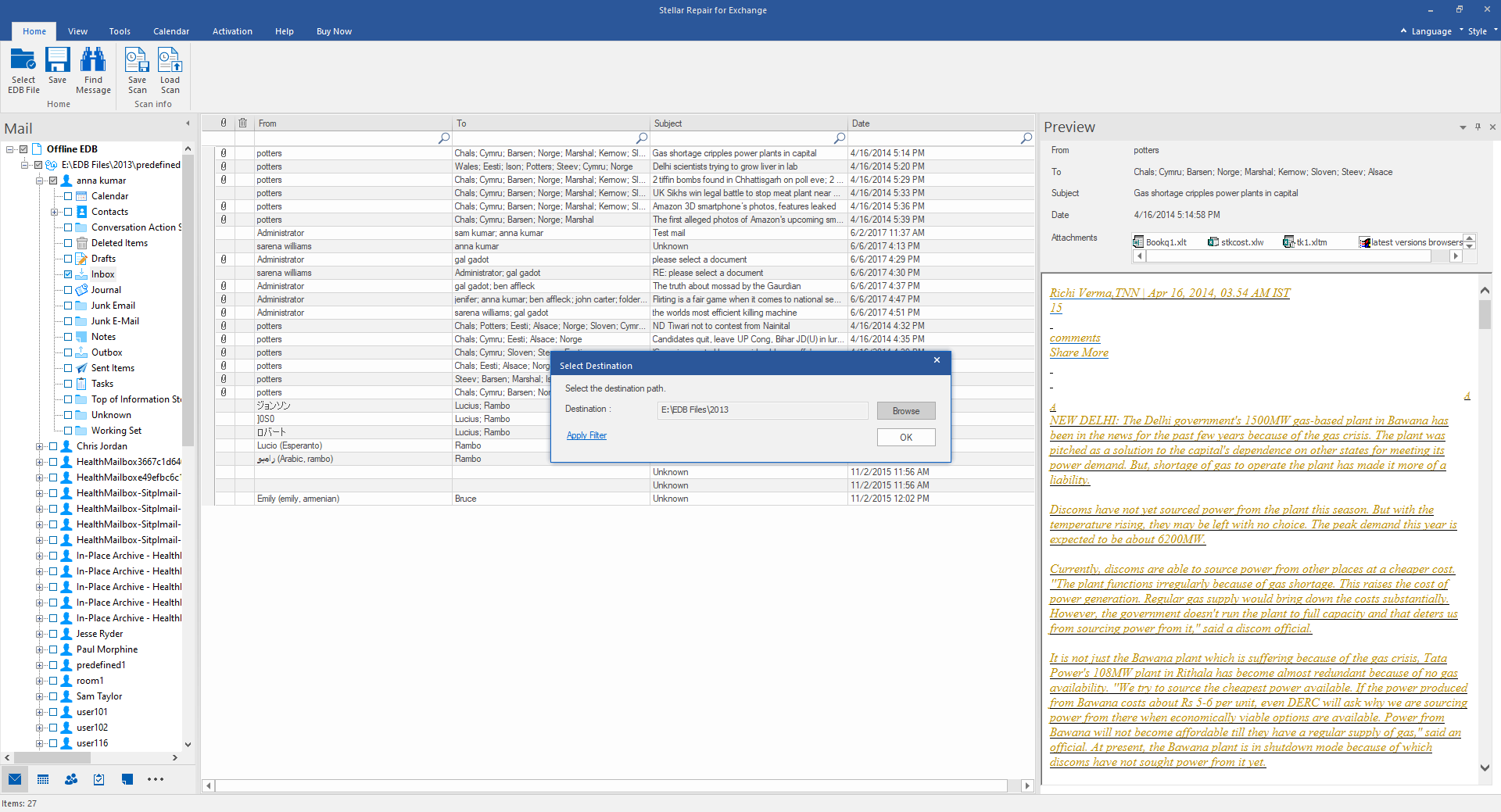The height and width of the screenshot is (812, 1501).
Task: Check the Drafts folder checkbox
Action: (68, 259)
